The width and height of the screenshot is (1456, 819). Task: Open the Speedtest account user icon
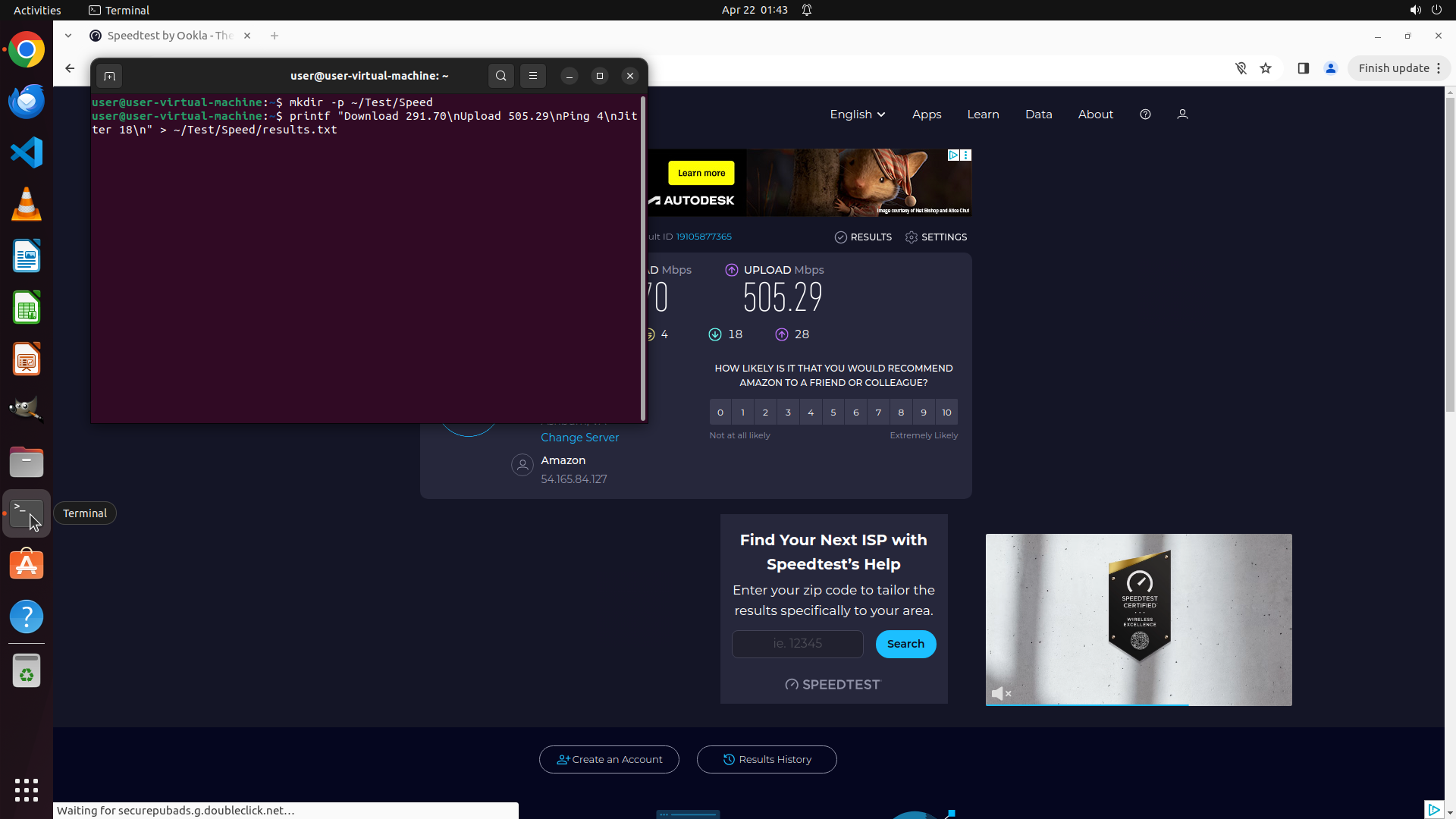point(1182,115)
